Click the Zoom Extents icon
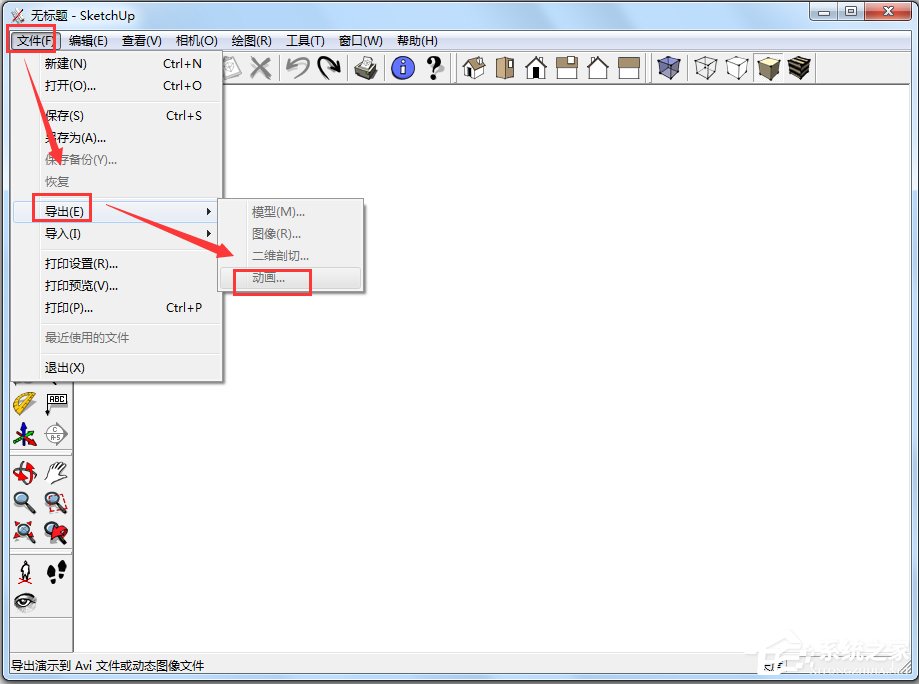919x684 pixels. (x=25, y=532)
